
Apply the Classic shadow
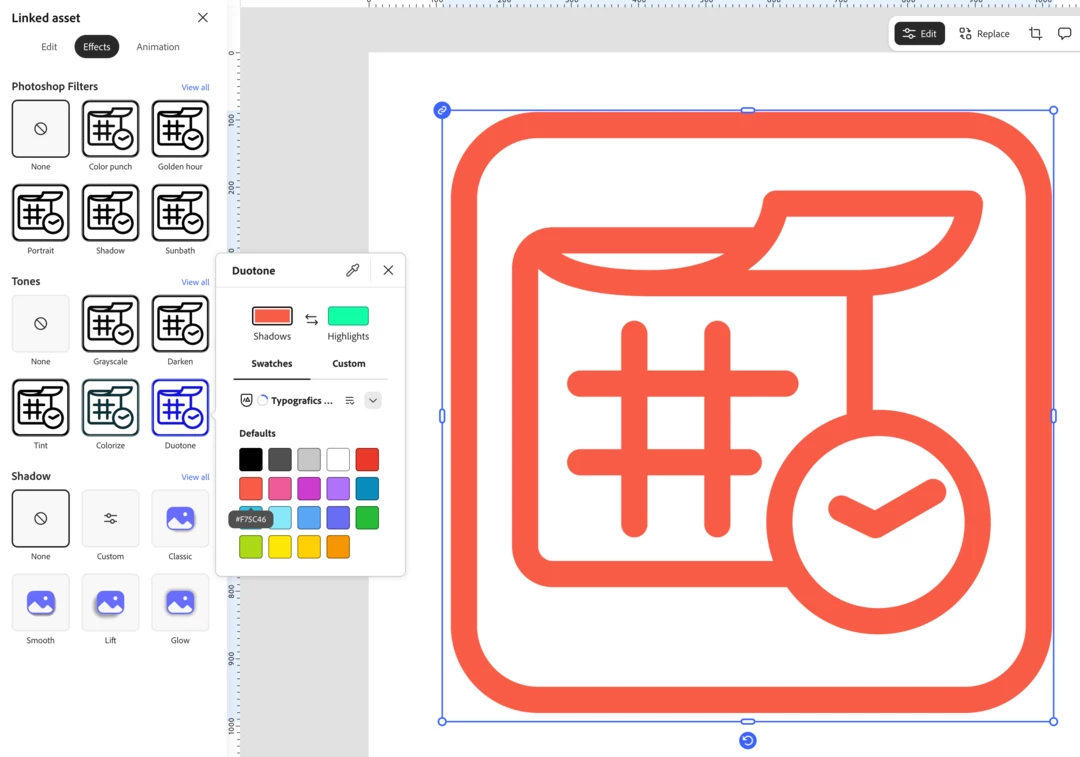[x=180, y=519]
